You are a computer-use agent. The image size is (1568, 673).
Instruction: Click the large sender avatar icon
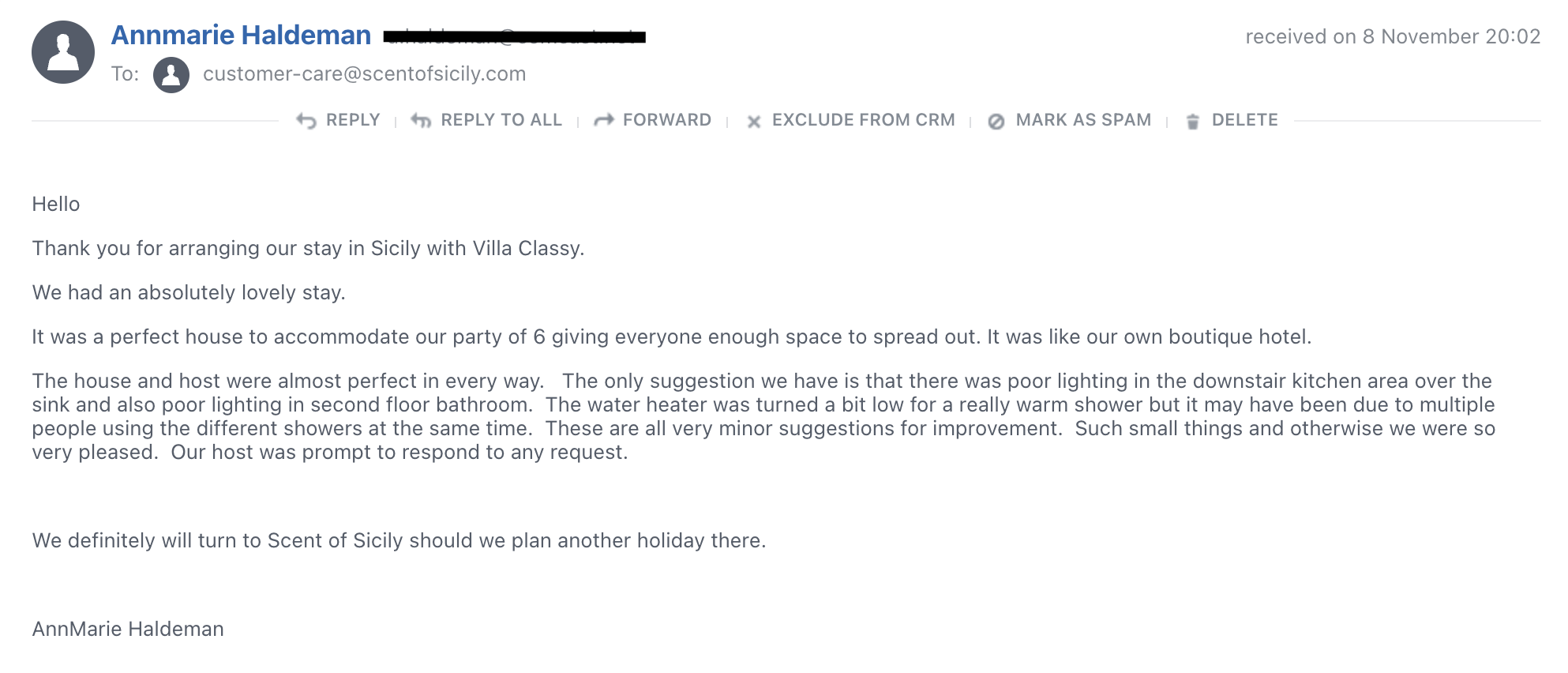point(63,52)
